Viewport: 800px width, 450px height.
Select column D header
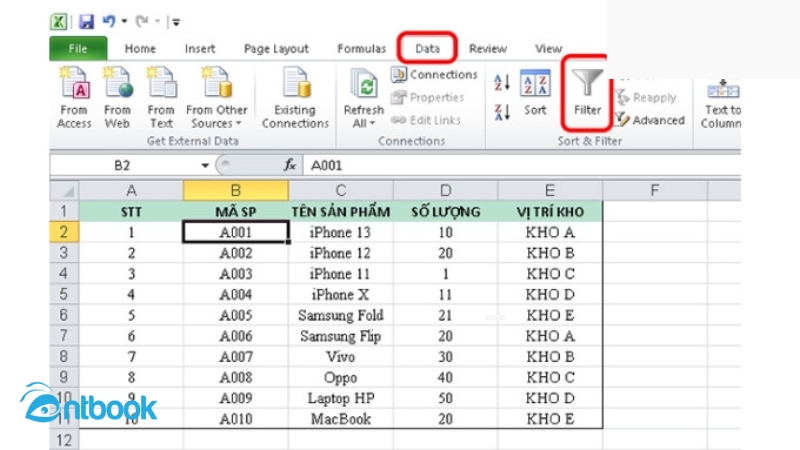445,191
